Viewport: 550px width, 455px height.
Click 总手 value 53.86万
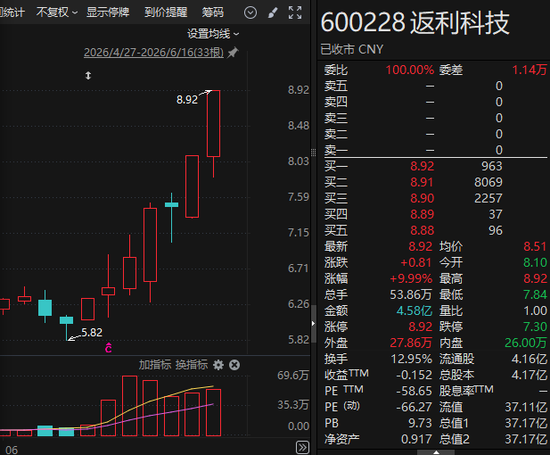click(x=411, y=295)
